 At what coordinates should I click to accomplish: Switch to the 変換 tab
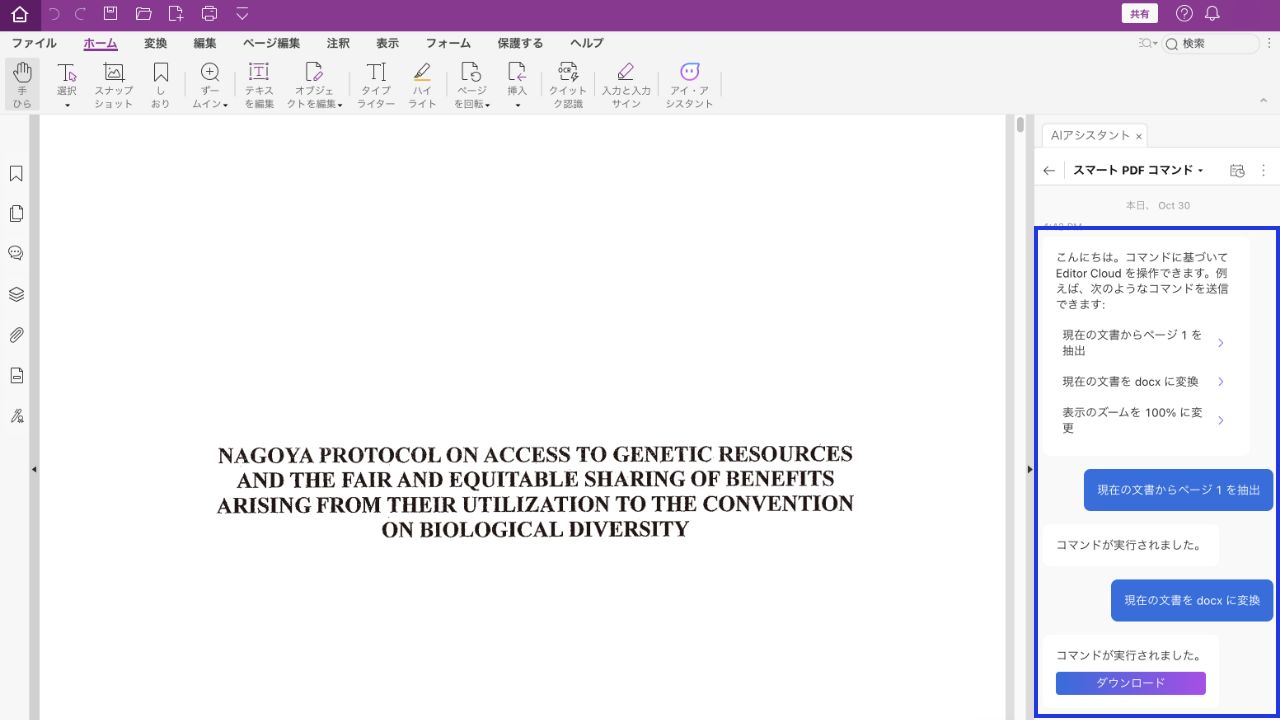(155, 43)
